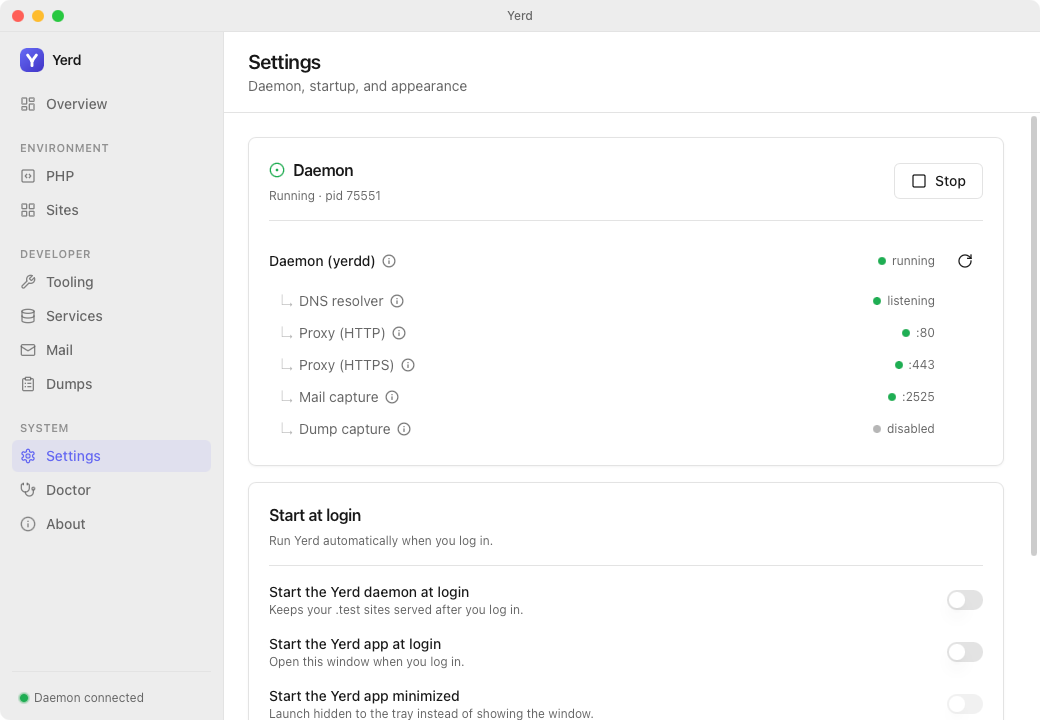
Task: Click the Services database icon
Action: tap(28, 316)
